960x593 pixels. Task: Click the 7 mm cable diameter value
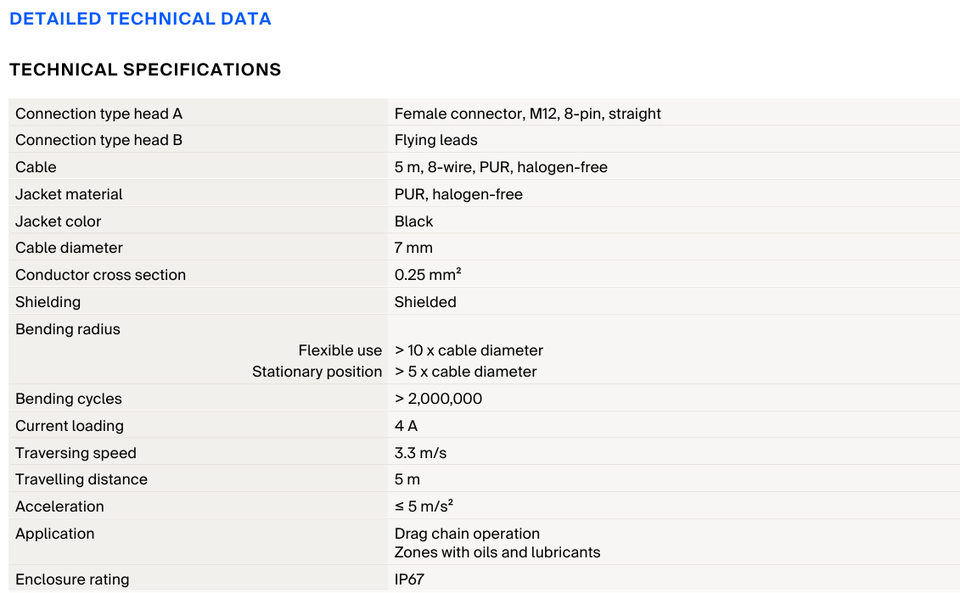tap(413, 248)
